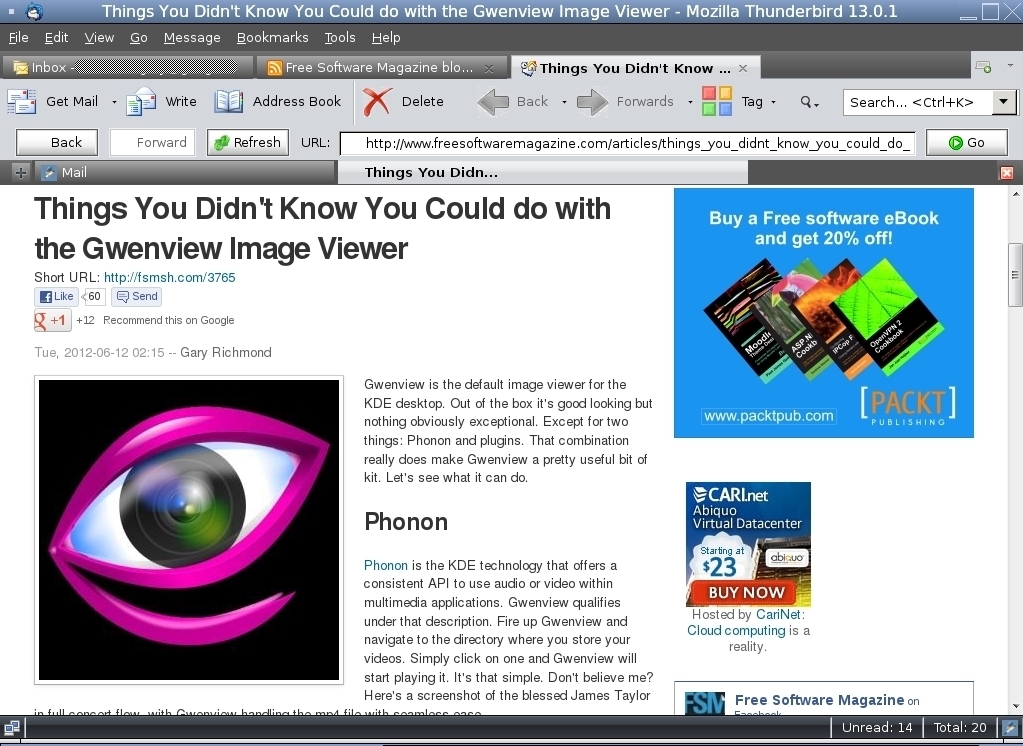1023x746 pixels.
Task: Switch to the Inbox tab
Action: (127, 67)
